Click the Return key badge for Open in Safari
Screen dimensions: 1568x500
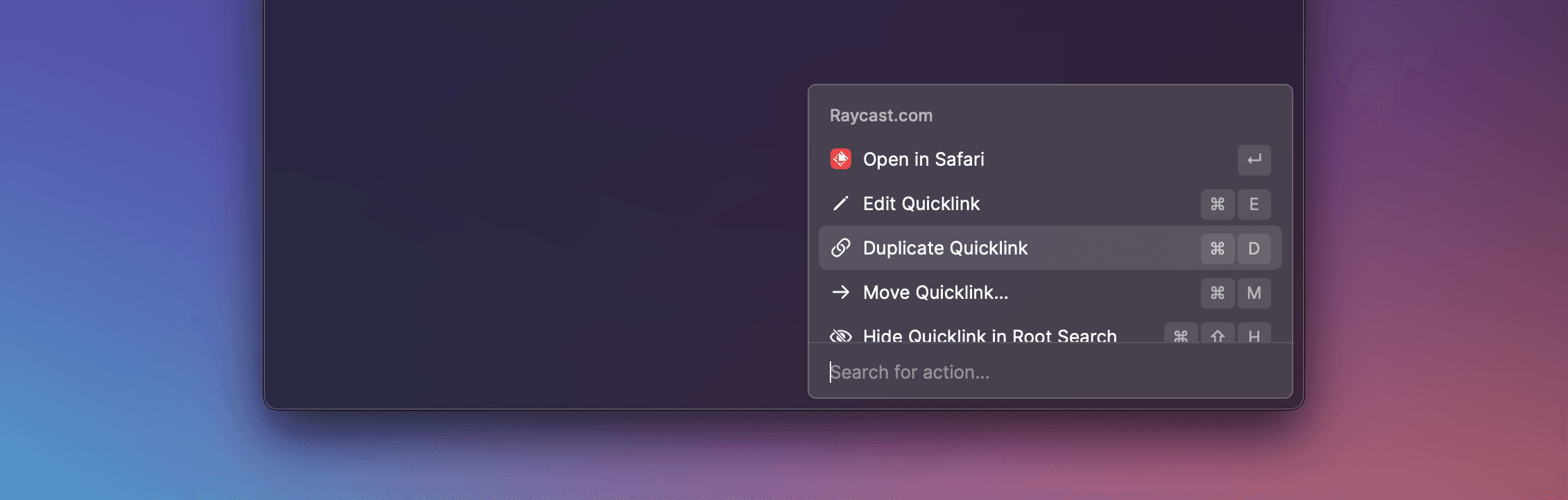pyautogui.click(x=1254, y=160)
